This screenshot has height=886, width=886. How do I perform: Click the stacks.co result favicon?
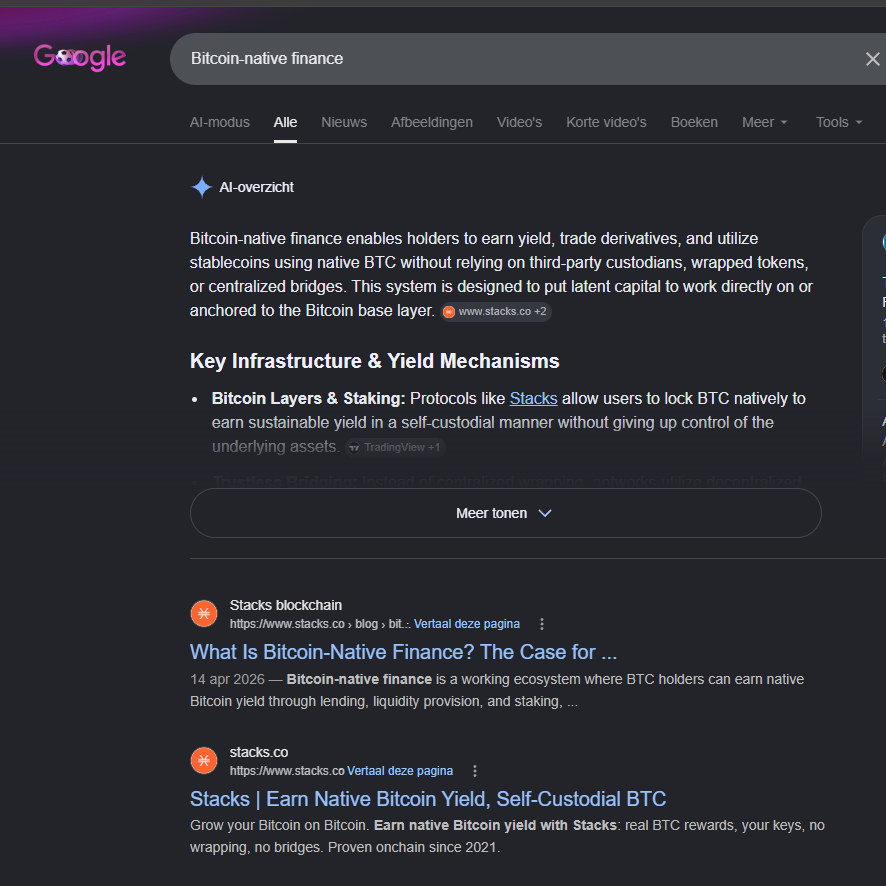(204, 760)
